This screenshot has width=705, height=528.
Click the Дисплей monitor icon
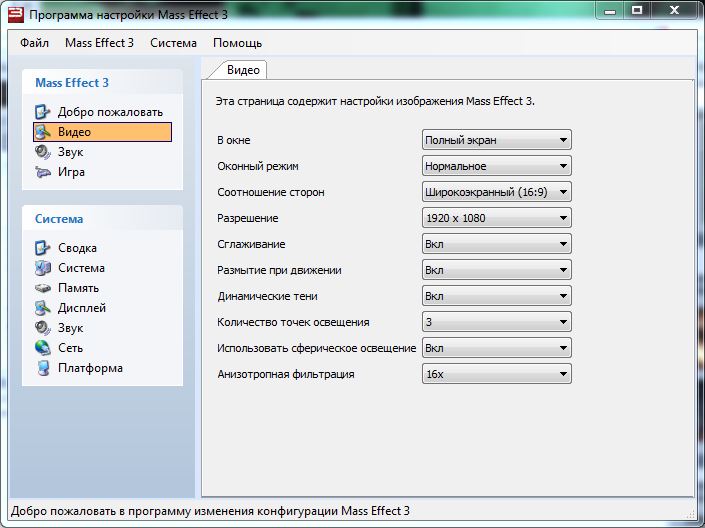(x=43, y=308)
